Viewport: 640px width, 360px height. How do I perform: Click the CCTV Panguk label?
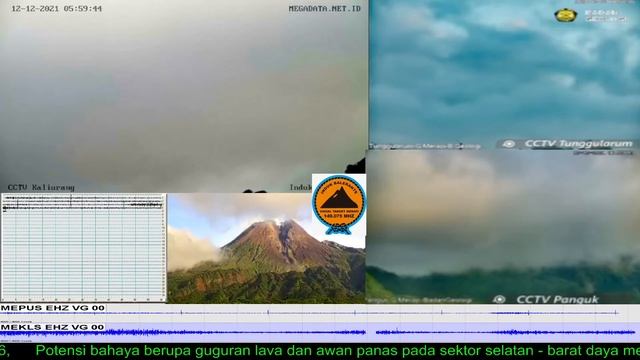(558, 300)
